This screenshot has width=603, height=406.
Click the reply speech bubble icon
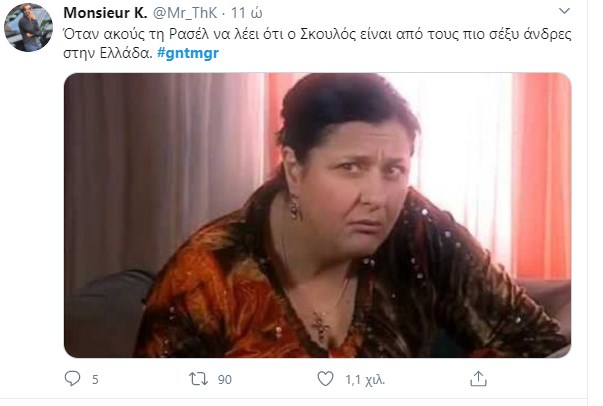click(72, 378)
